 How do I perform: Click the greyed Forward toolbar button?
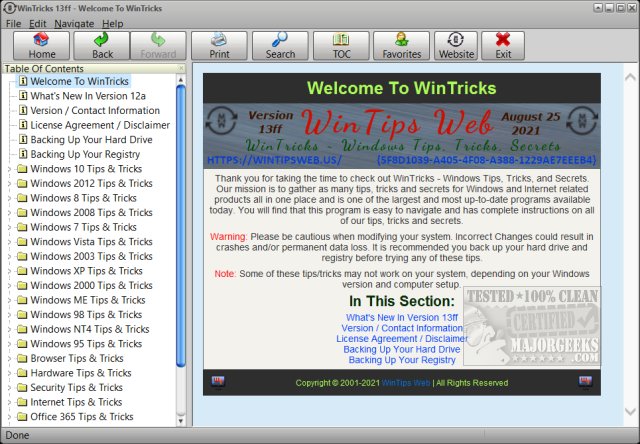coord(158,46)
